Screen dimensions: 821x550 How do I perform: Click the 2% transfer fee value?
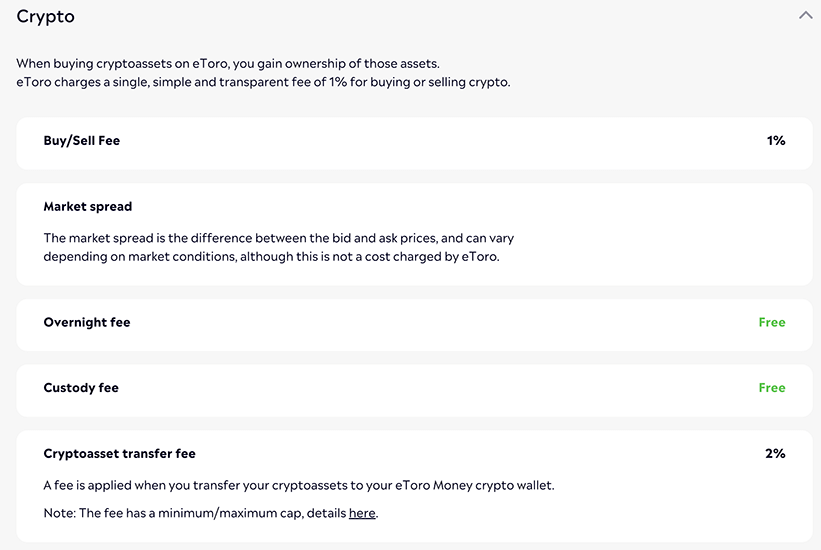tap(775, 453)
